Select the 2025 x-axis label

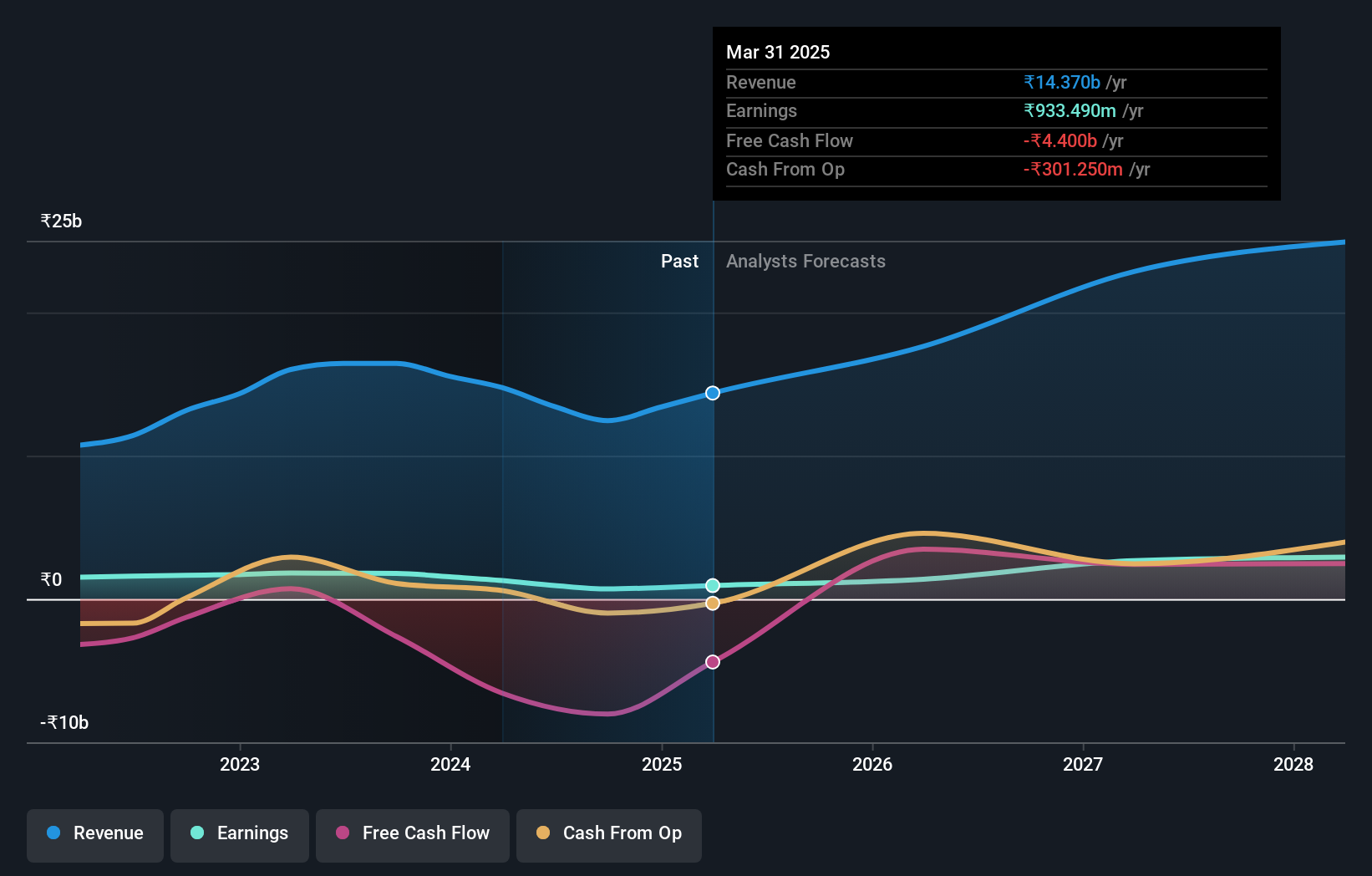(662, 764)
